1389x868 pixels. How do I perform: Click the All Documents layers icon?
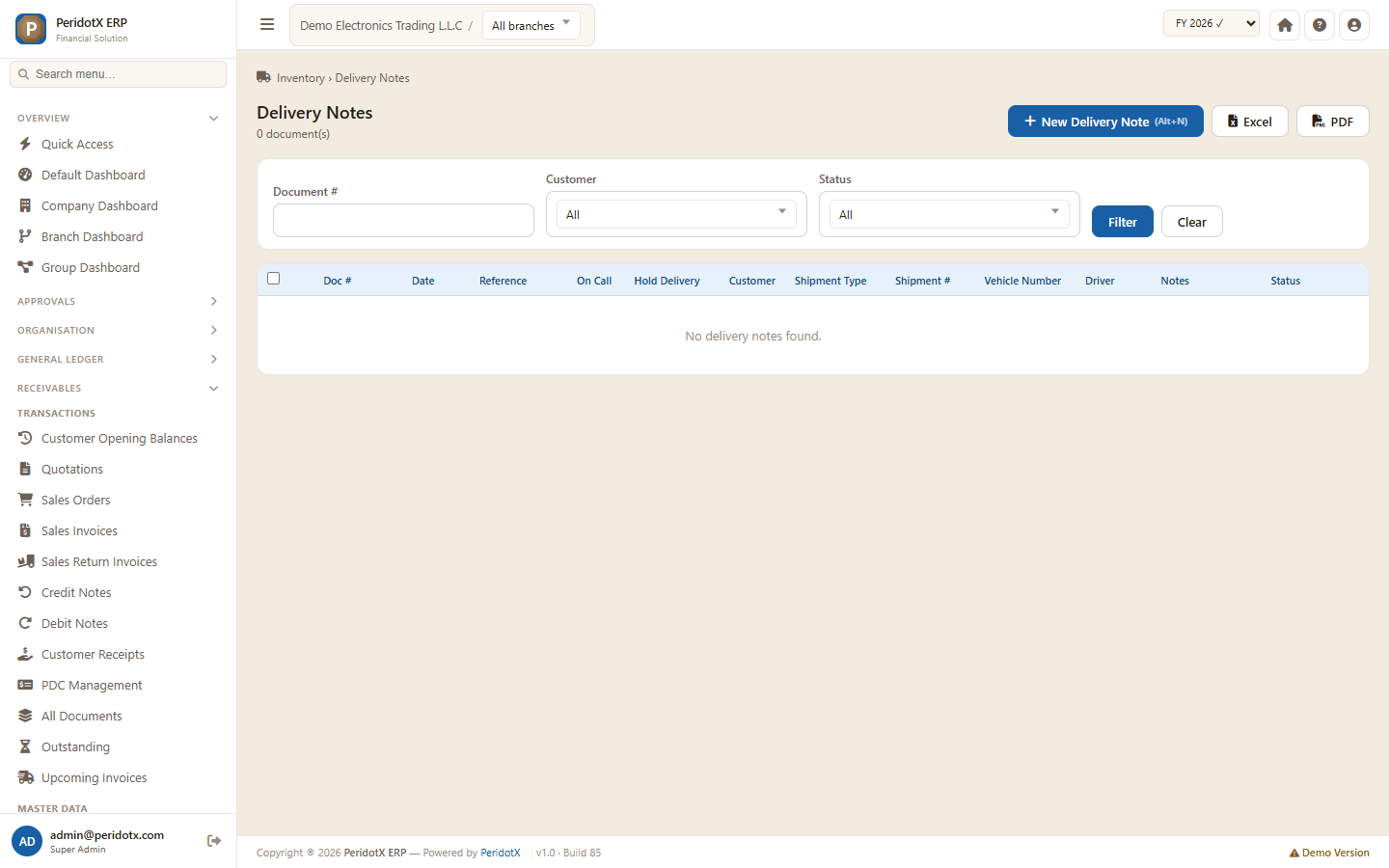pos(25,716)
